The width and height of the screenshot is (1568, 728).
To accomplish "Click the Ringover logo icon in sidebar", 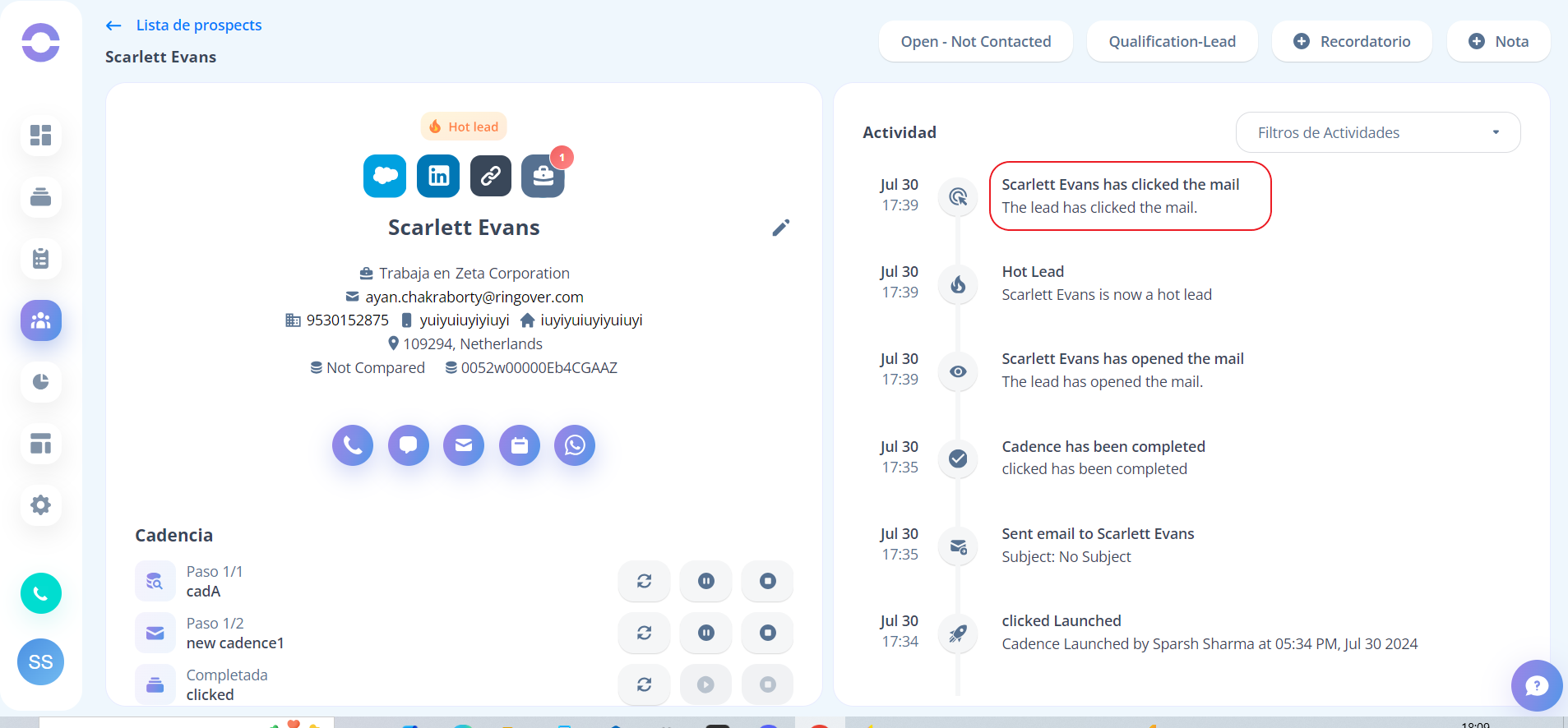I will tap(40, 43).
